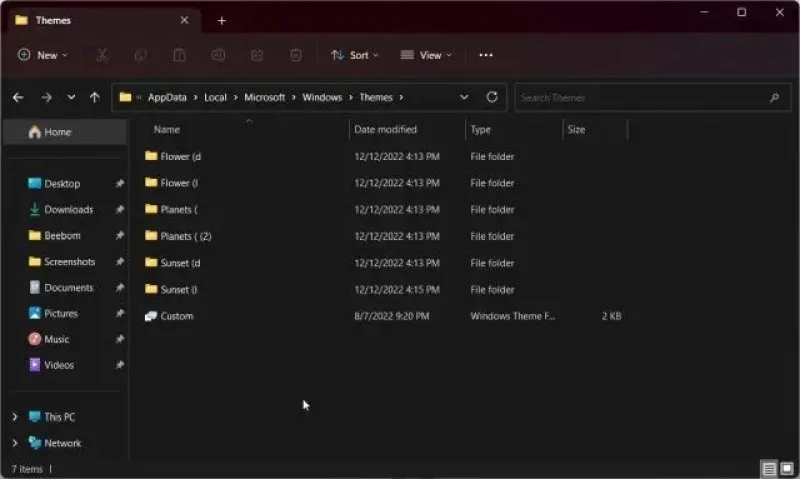Open the View layout dropdown
This screenshot has height=479, width=800.
tap(427, 55)
